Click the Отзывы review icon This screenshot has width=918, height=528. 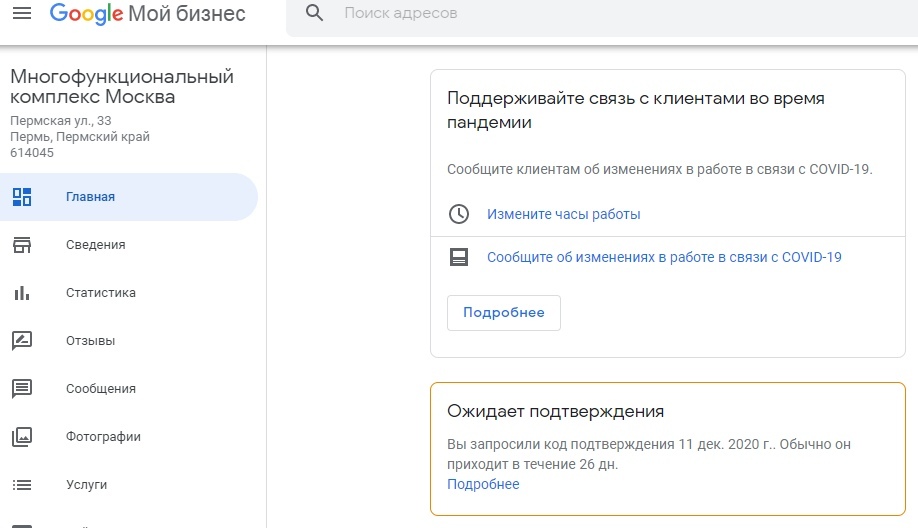click(x=22, y=341)
